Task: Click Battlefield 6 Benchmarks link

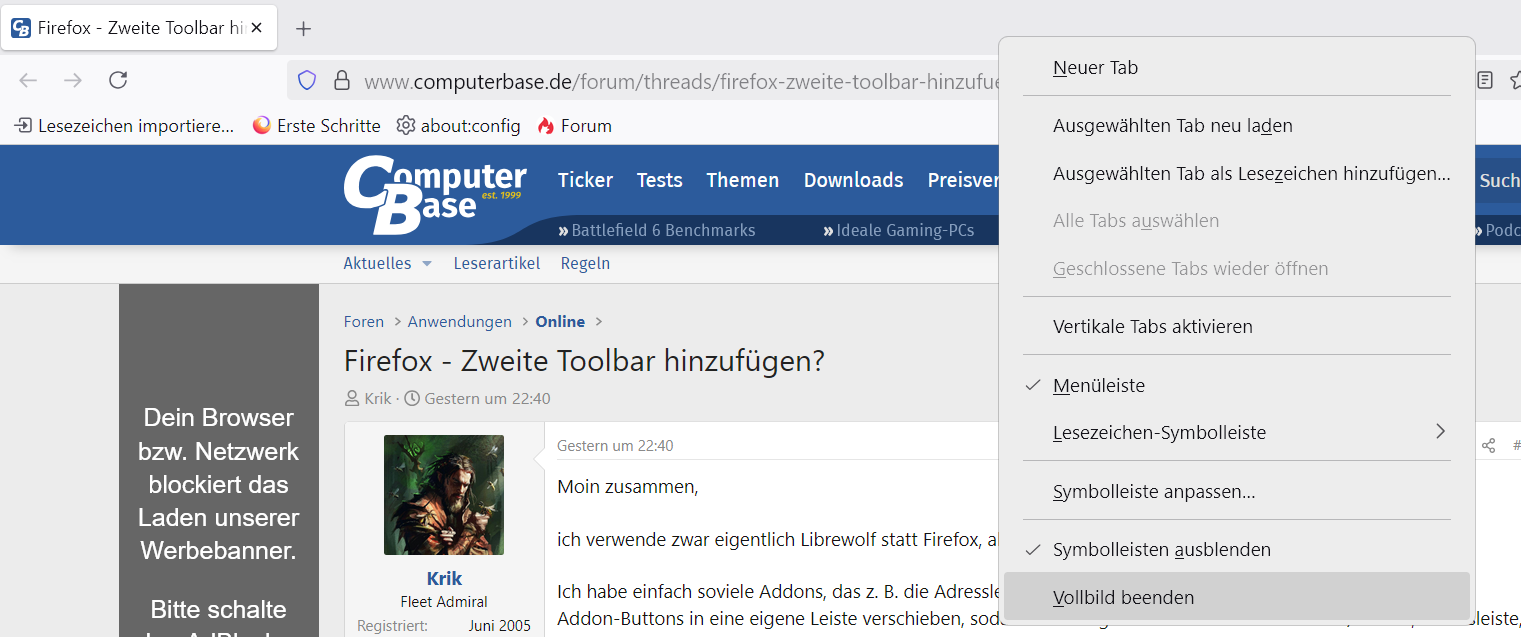Action: click(x=657, y=231)
